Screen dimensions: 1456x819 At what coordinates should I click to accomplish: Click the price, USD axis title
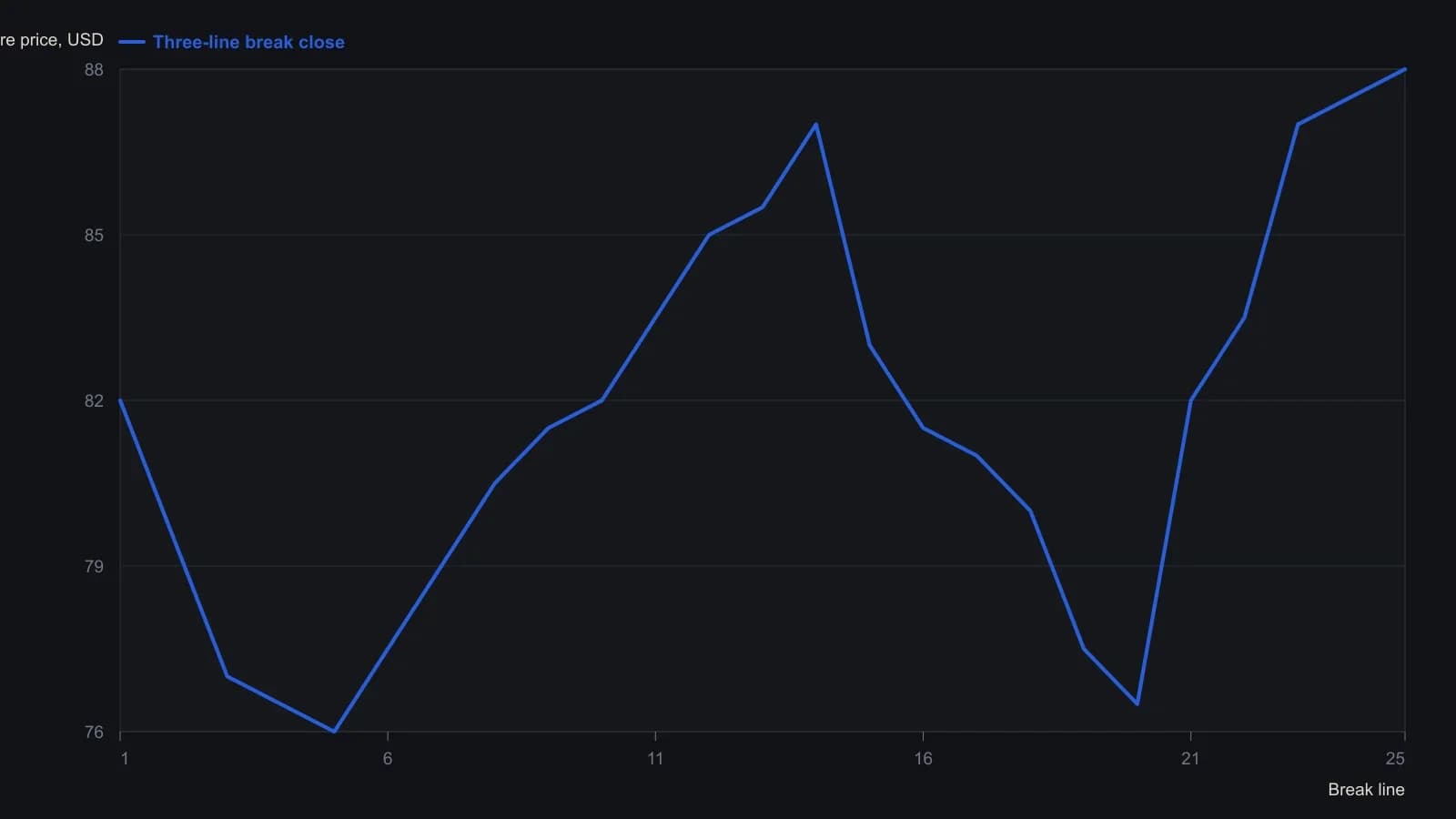pos(52,40)
